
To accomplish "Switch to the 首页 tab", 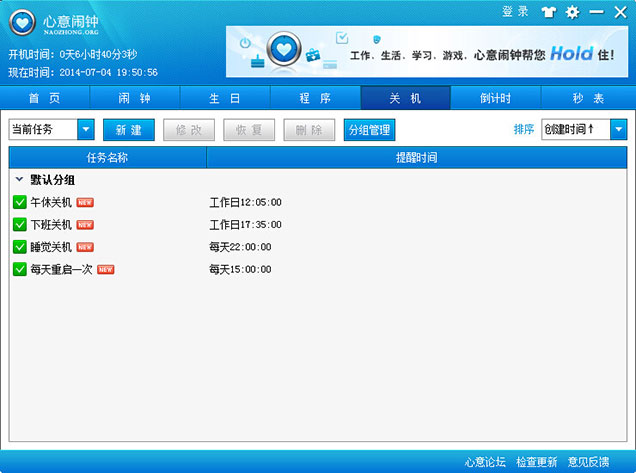I will point(45,98).
